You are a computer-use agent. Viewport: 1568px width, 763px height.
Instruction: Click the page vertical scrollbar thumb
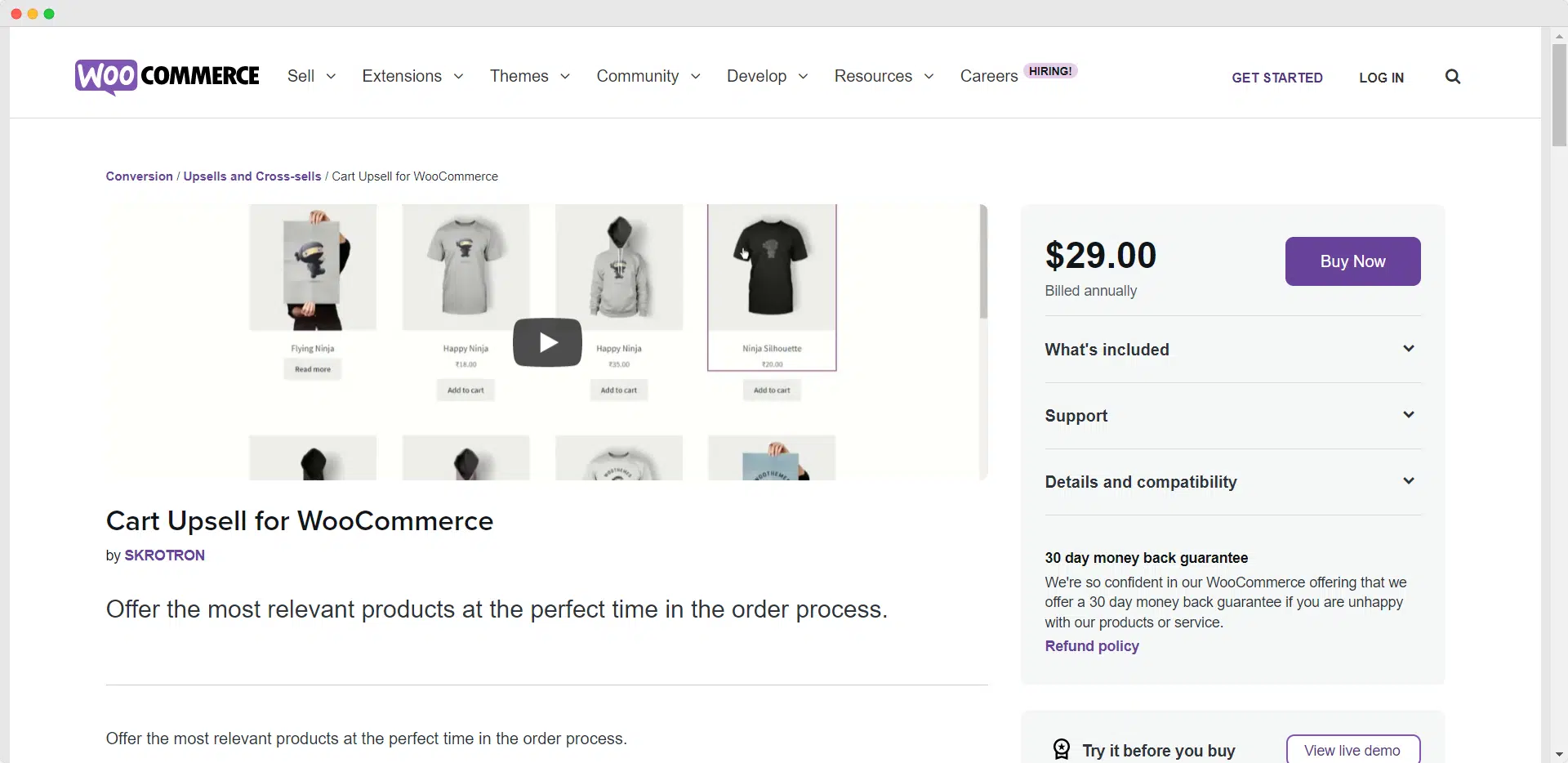click(1559, 95)
